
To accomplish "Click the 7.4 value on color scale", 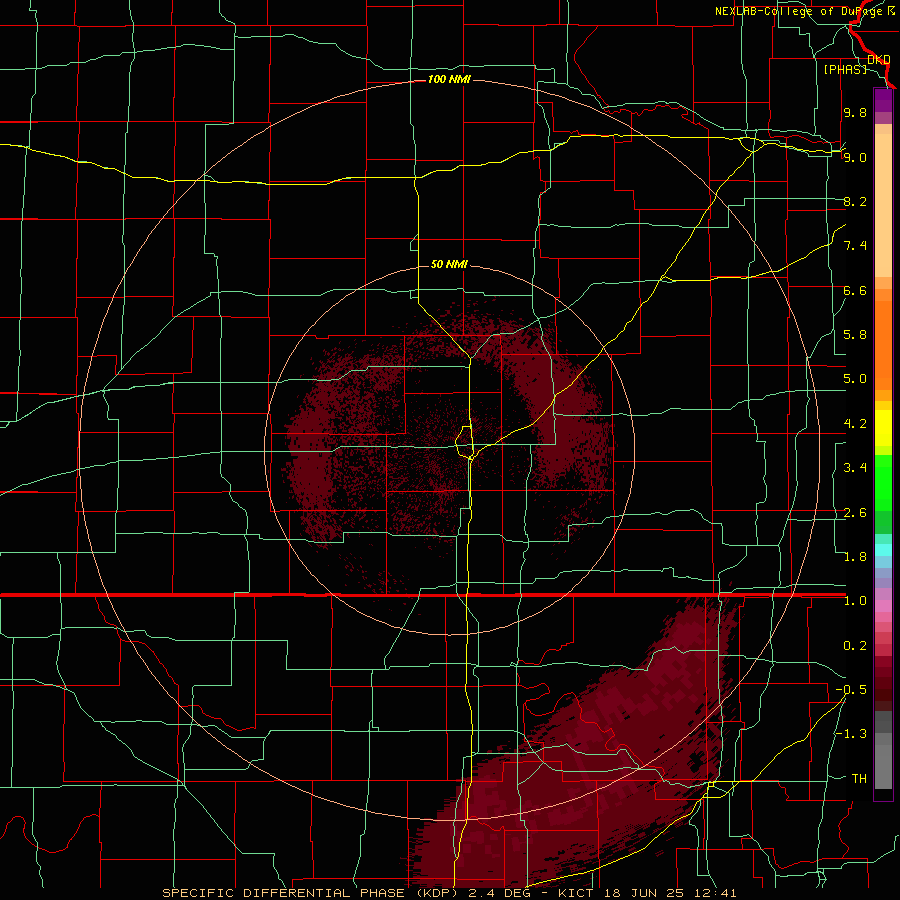I will point(855,246).
